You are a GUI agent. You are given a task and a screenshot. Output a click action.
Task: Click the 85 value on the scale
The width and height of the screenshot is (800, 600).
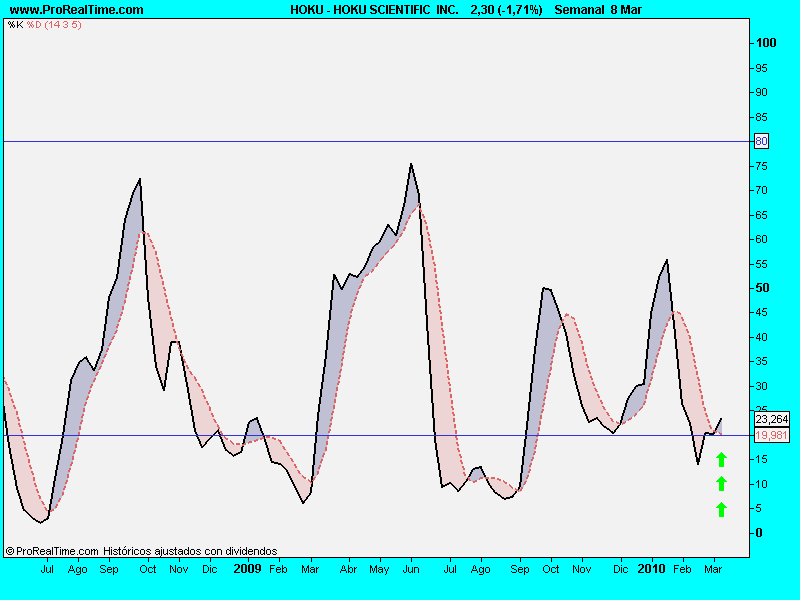761,117
